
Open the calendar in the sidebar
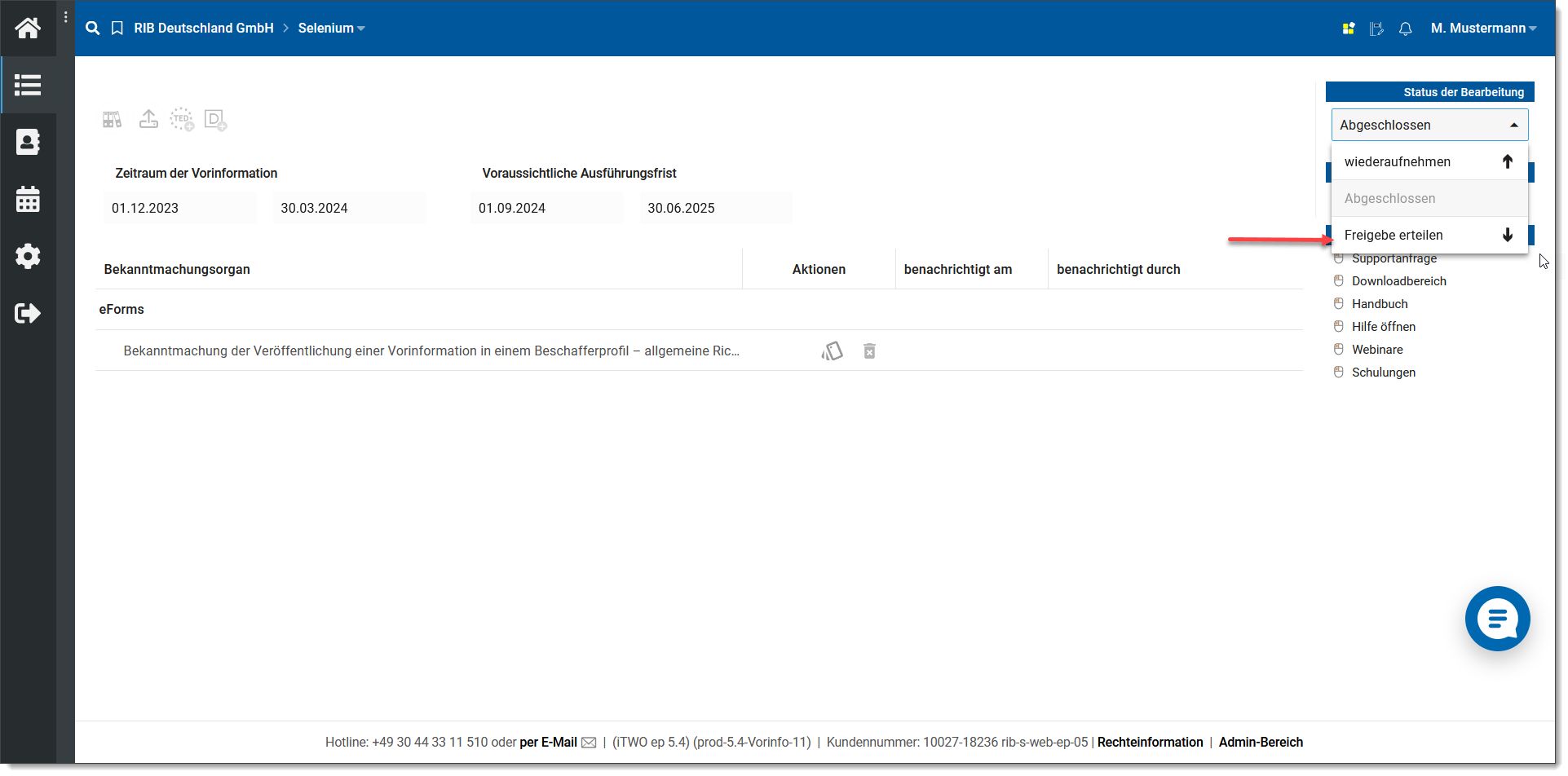click(28, 199)
